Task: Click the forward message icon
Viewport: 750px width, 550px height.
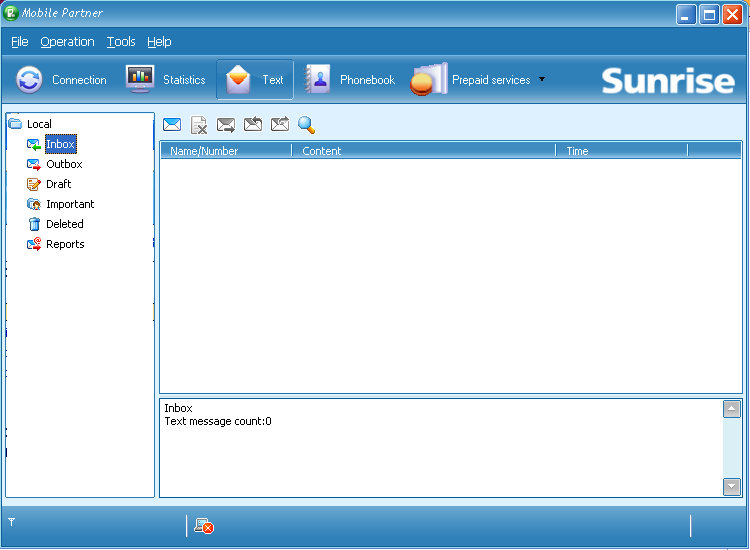Action: pyautogui.click(x=226, y=125)
